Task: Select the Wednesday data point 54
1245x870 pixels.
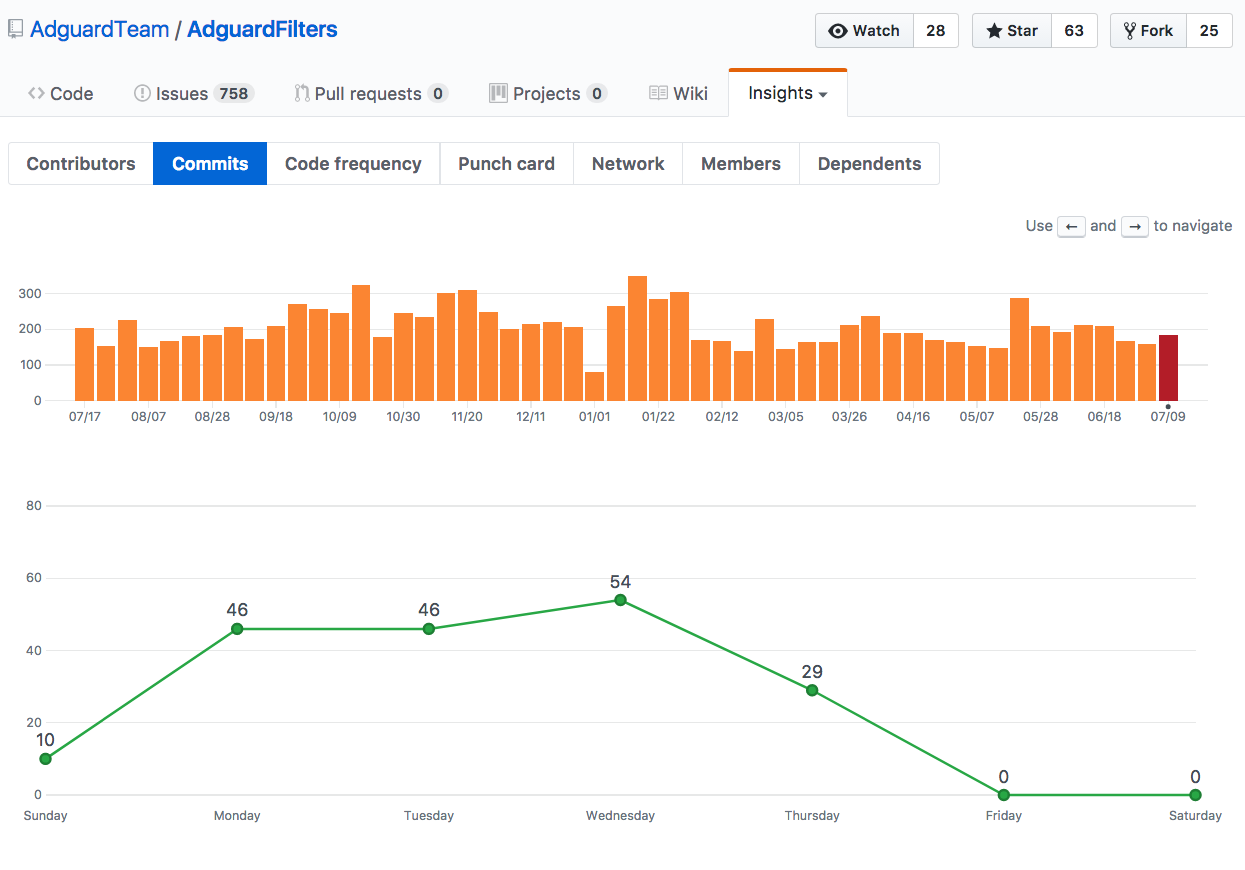Action: click(620, 600)
